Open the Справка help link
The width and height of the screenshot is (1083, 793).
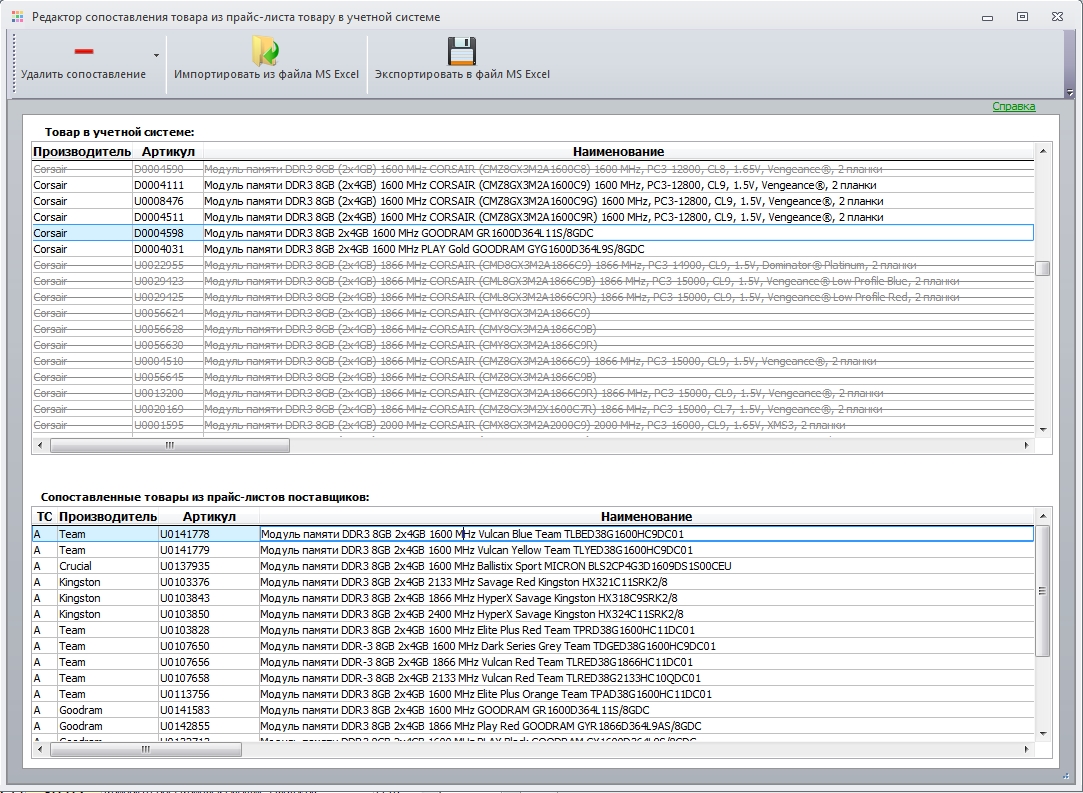pyautogui.click(x=1013, y=106)
